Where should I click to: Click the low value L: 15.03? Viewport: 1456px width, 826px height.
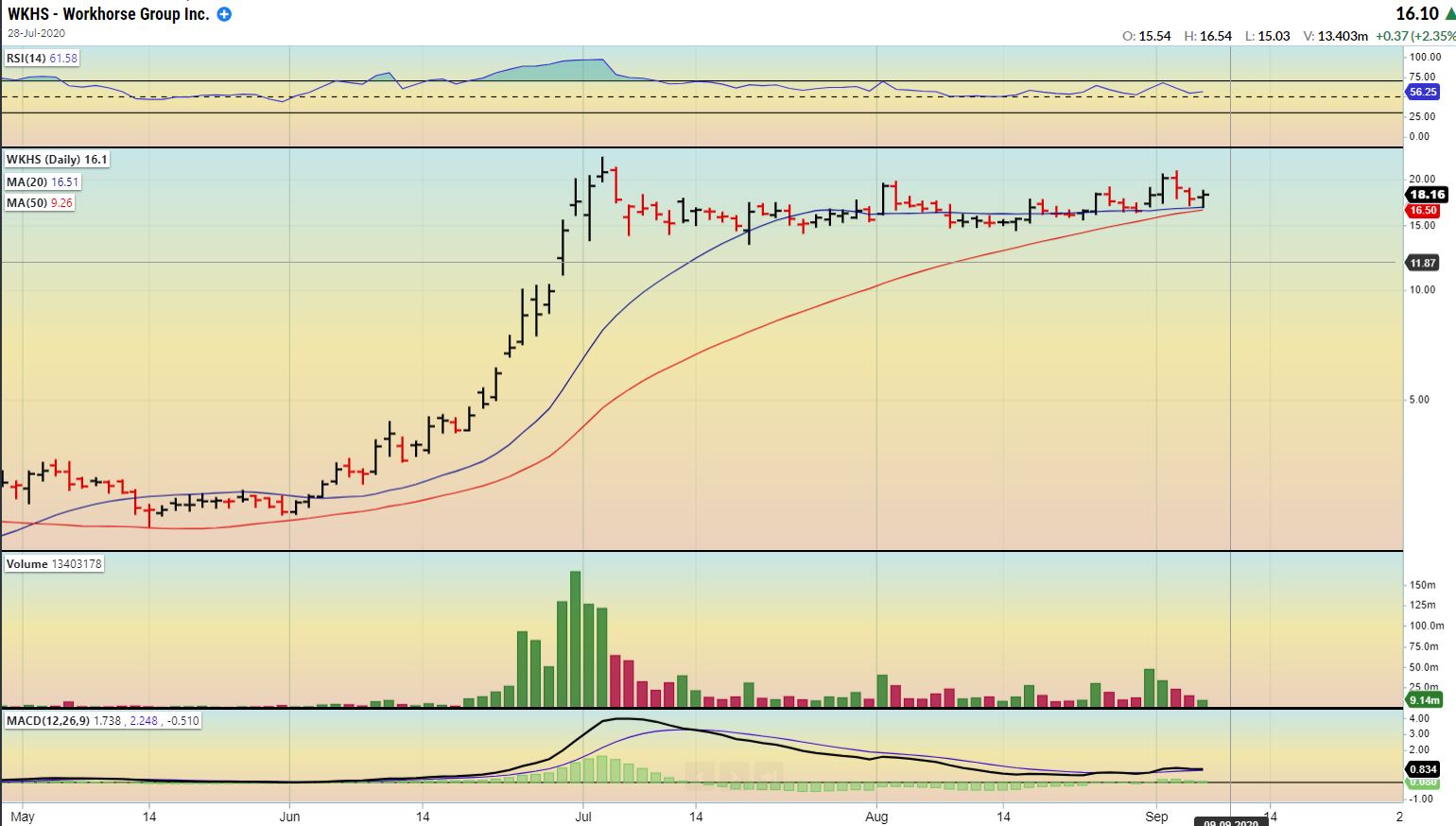(1267, 36)
